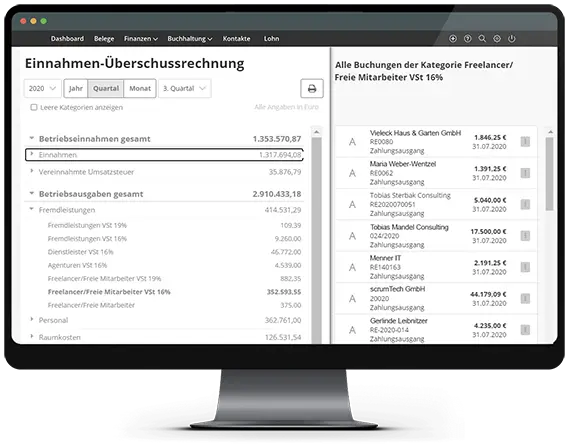Click the macOS yellow minimize window button
Image resolution: width=570 pixels, height=445 pixels.
tap(33, 21)
